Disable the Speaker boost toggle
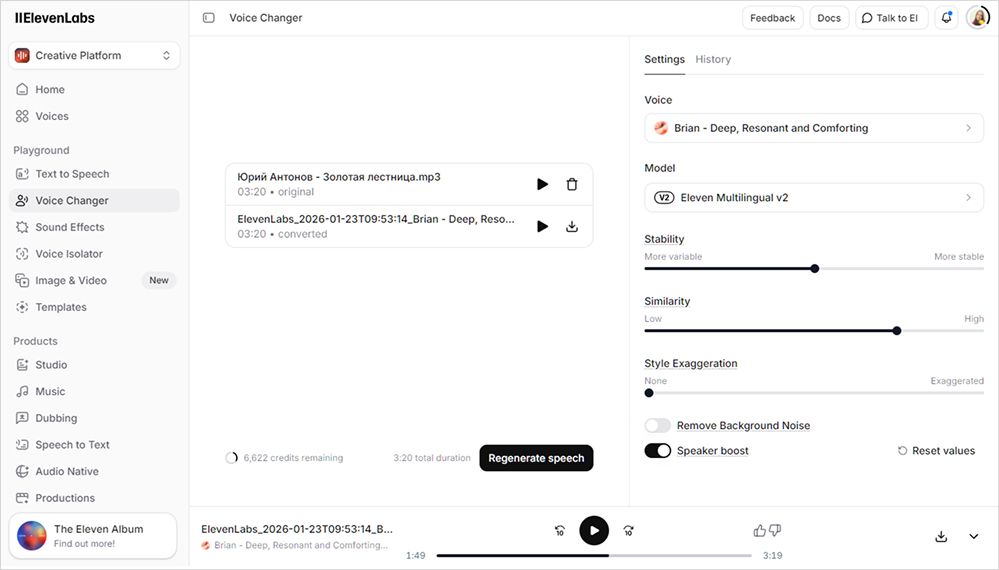The width and height of the screenshot is (999, 570). click(657, 451)
